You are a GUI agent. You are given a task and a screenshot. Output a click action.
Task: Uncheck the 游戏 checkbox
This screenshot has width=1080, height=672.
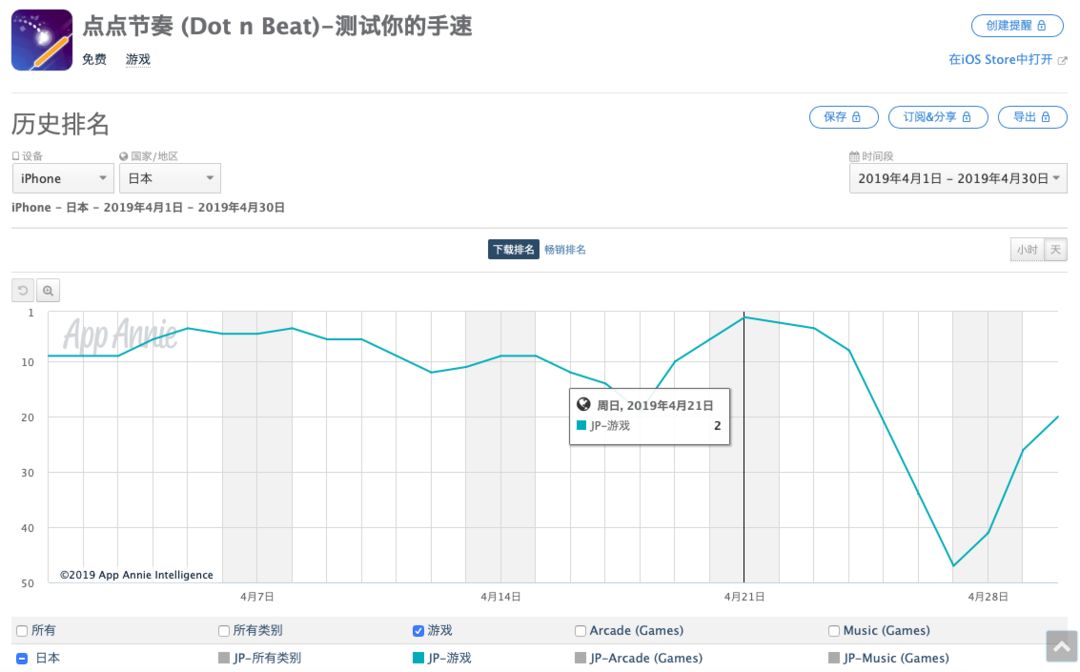click(x=418, y=631)
